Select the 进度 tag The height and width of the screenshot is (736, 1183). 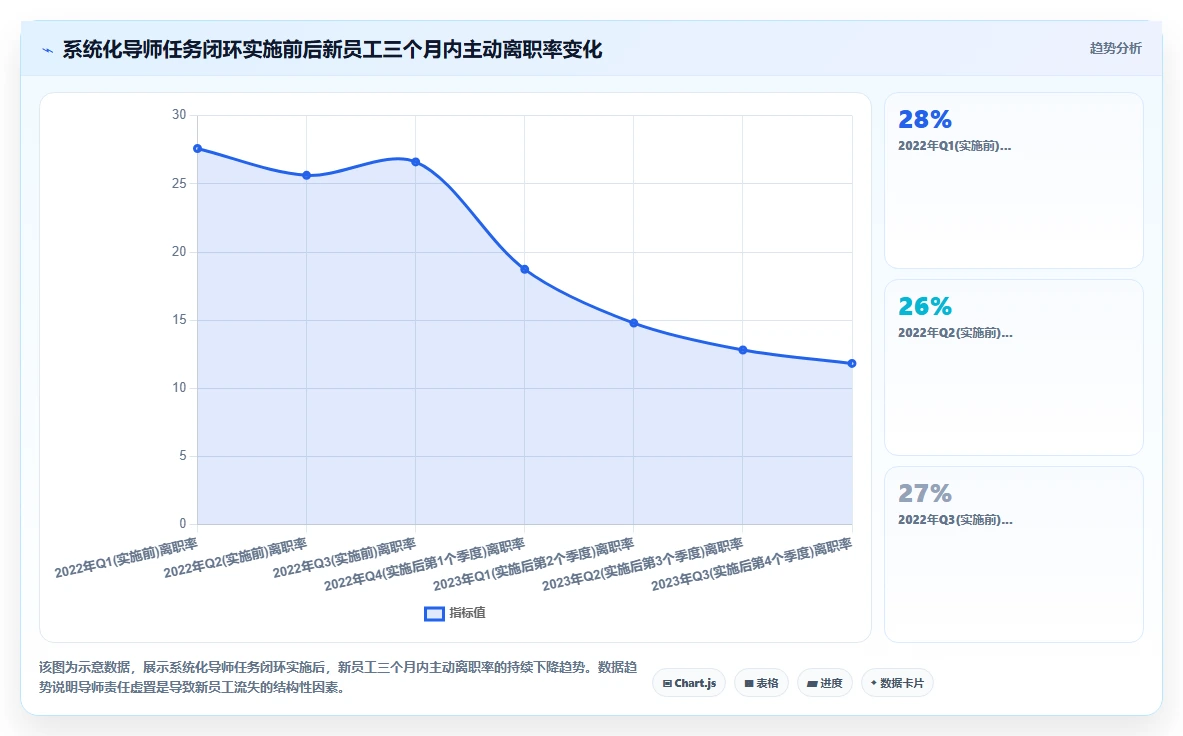(825, 683)
